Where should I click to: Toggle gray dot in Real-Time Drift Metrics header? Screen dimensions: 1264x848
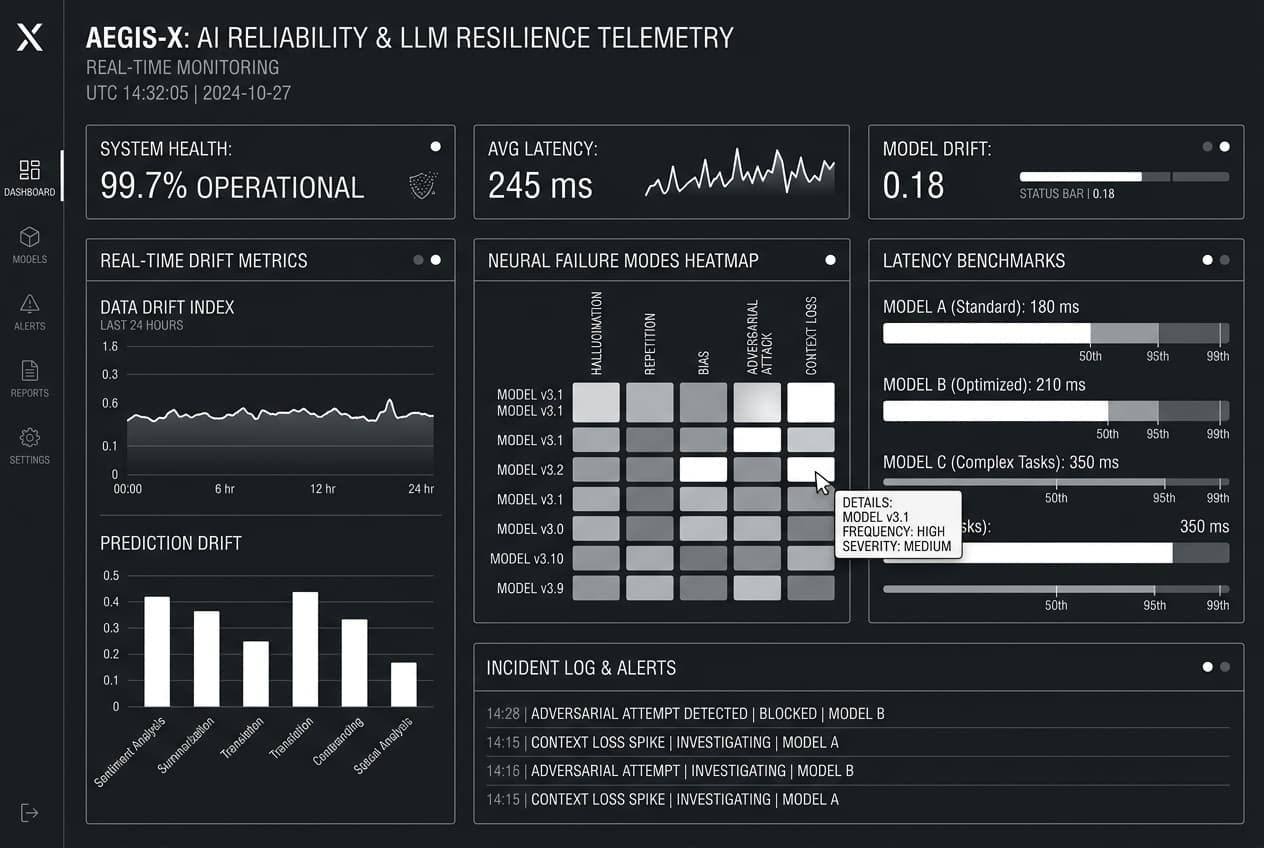point(418,260)
